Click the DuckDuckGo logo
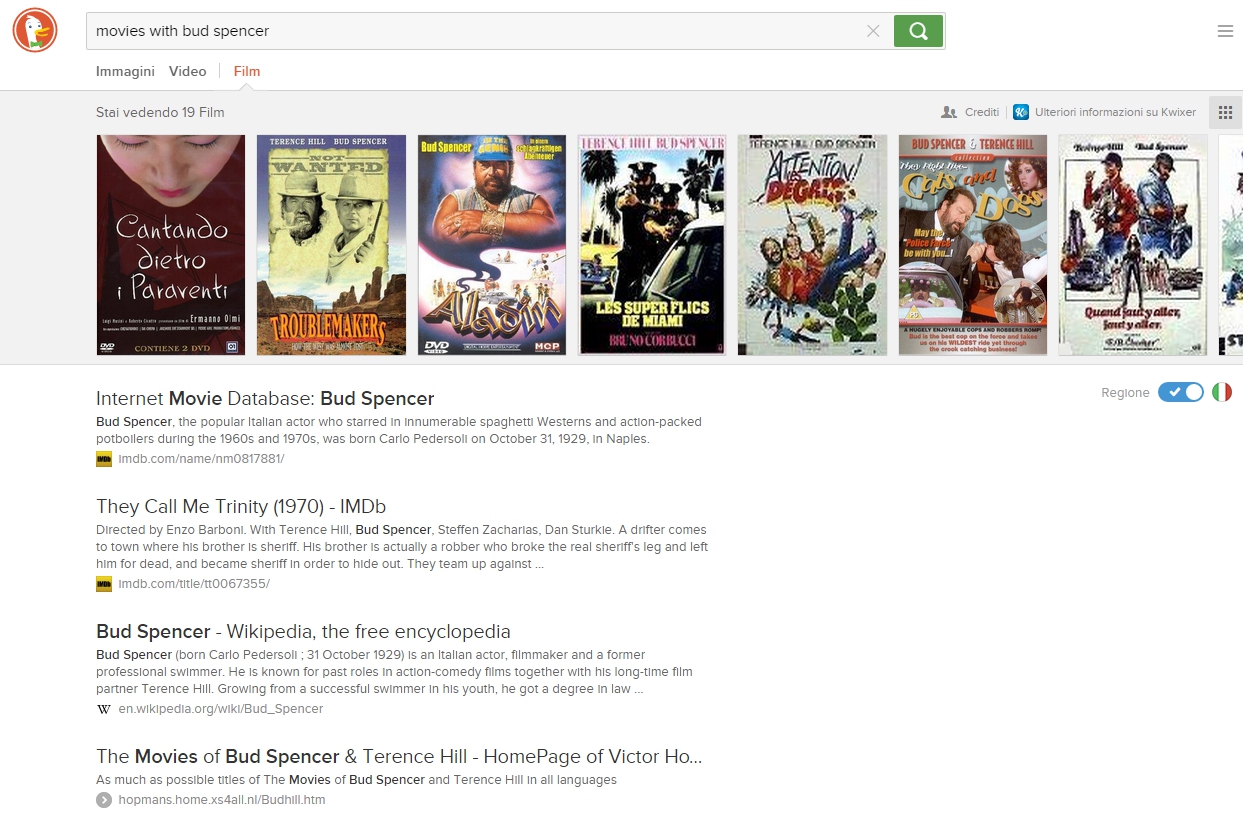The image size is (1243, 826). [35, 30]
